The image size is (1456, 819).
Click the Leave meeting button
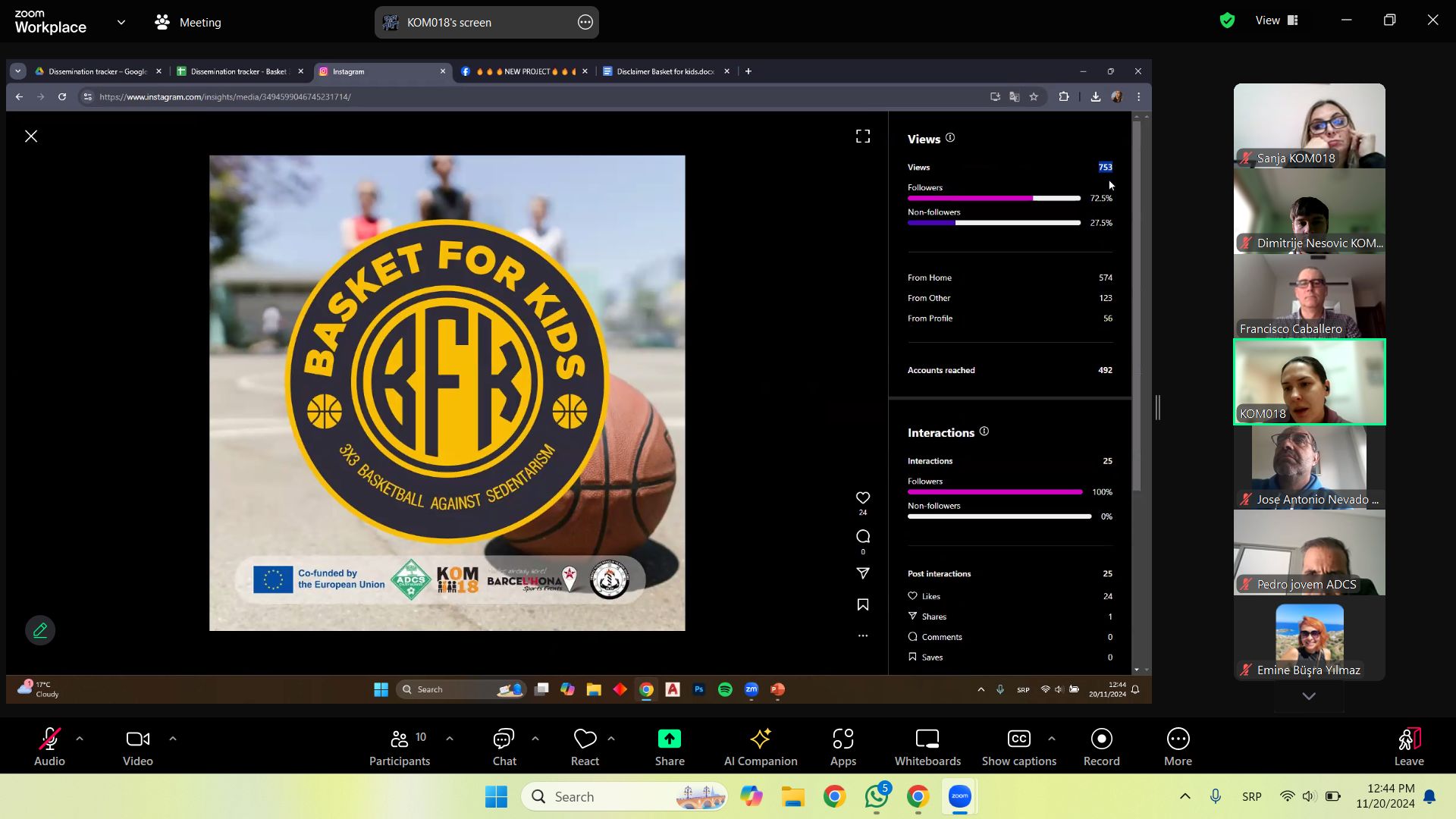click(1409, 747)
